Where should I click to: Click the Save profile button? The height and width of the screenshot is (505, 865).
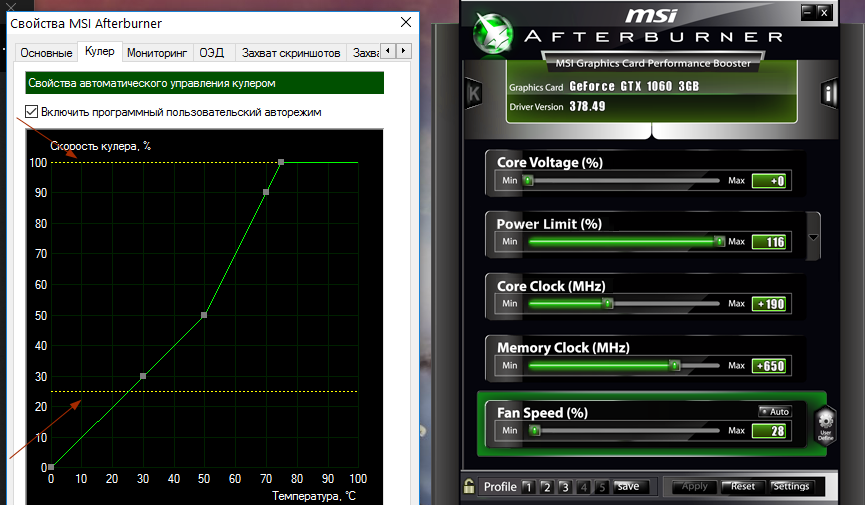pos(629,486)
